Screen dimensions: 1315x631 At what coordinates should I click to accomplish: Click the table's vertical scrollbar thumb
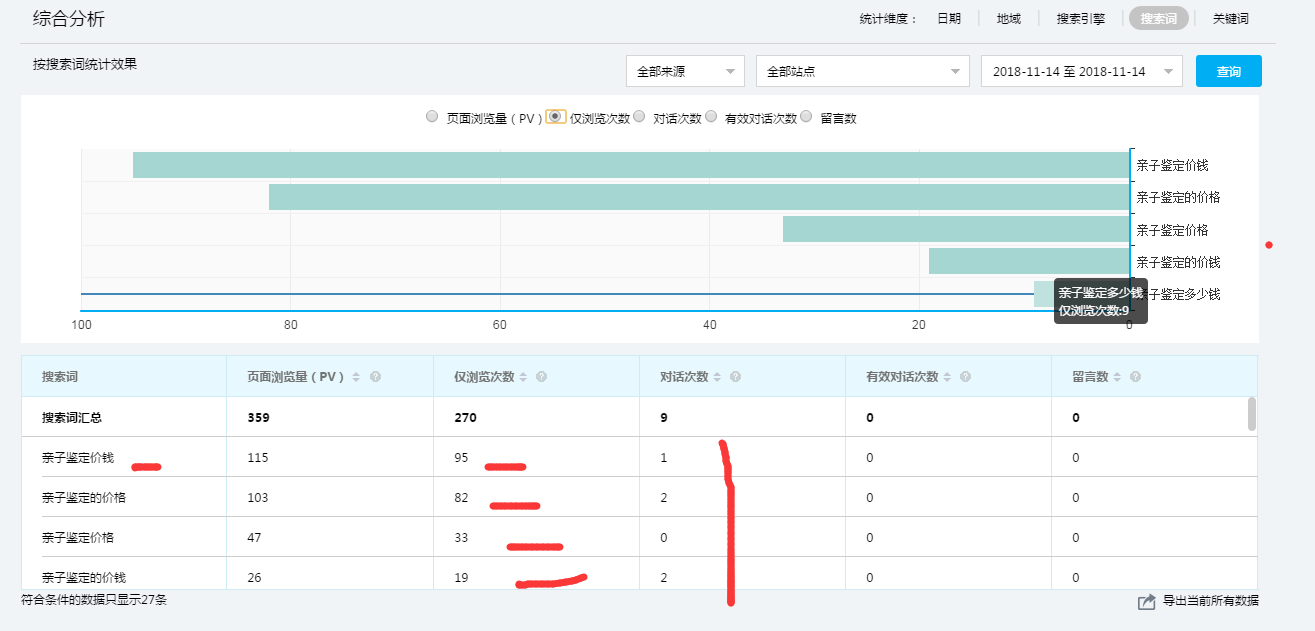point(1251,413)
